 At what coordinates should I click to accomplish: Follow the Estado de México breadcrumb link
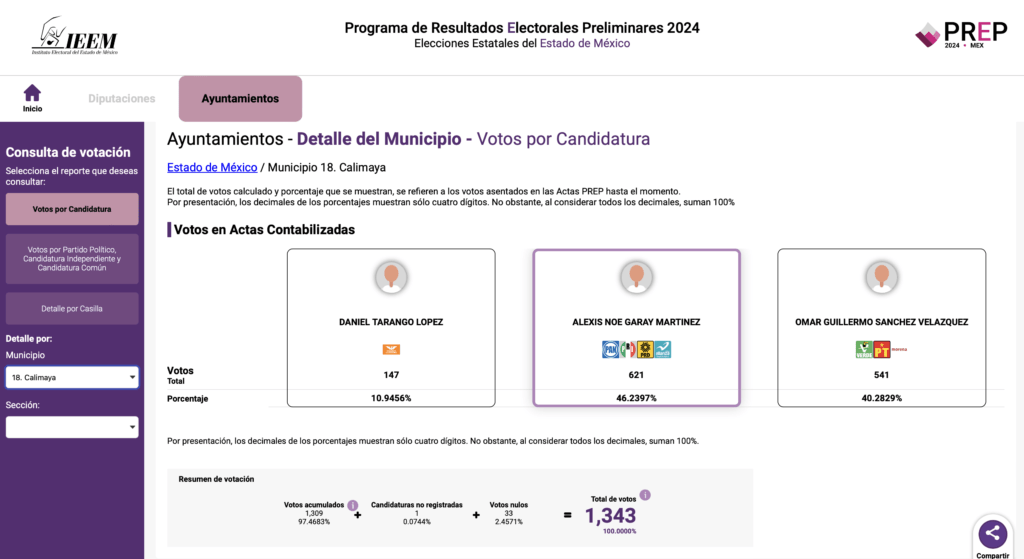pyautogui.click(x=212, y=167)
